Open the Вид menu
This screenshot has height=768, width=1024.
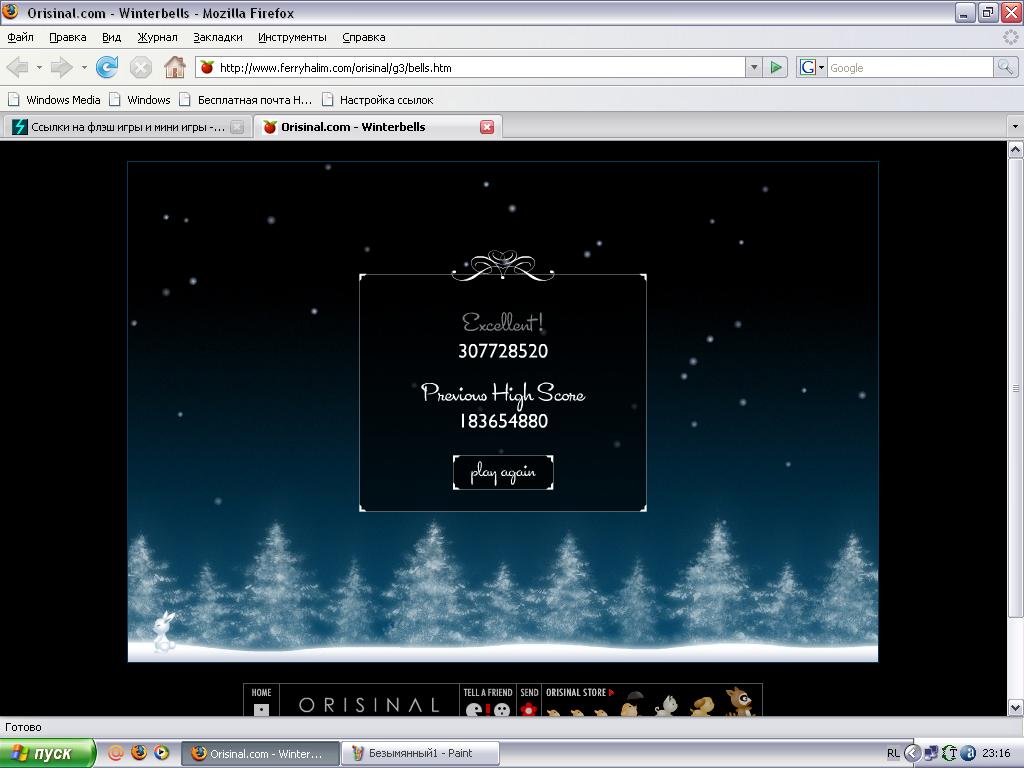pos(112,37)
